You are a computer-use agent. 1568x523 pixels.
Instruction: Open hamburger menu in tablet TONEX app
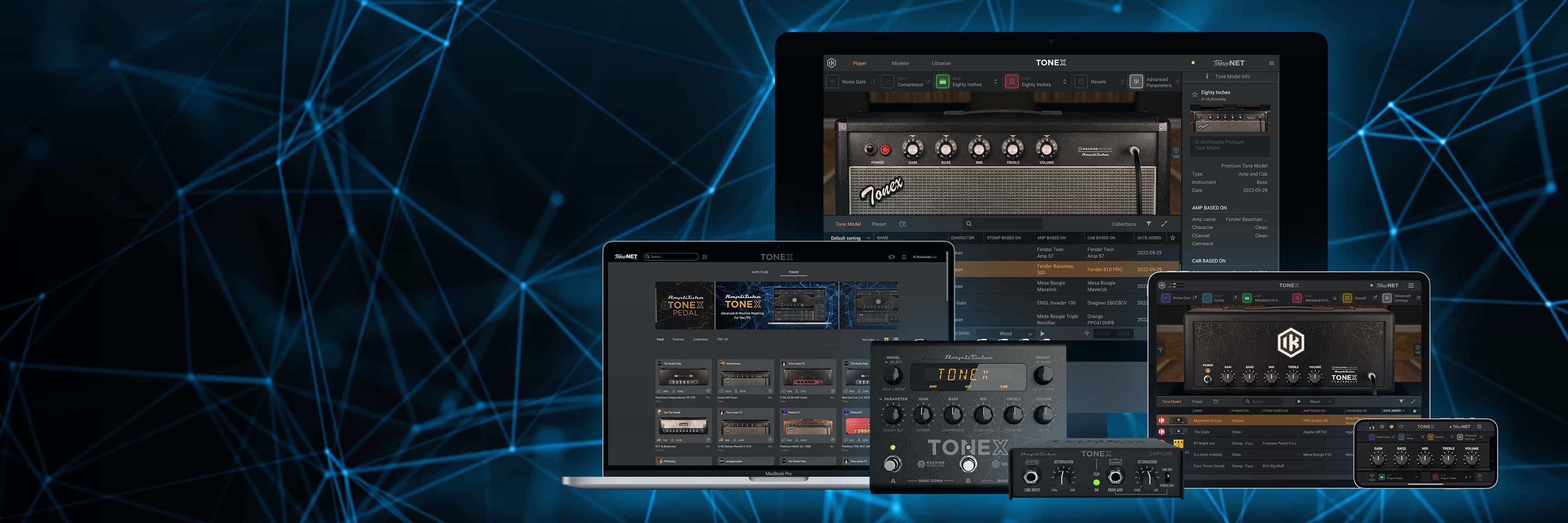(x=1411, y=286)
